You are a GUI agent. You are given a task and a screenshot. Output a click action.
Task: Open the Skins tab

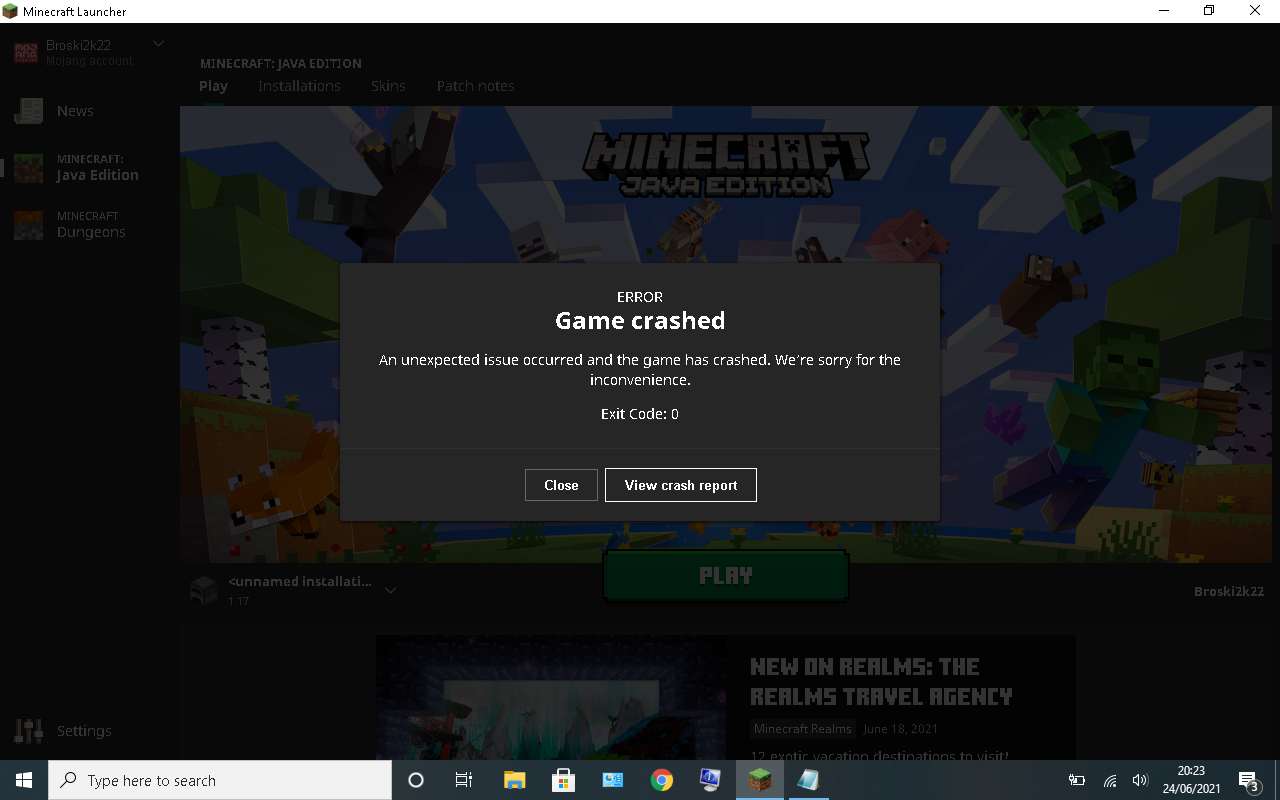pyautogui.click(x=388, y=86)
